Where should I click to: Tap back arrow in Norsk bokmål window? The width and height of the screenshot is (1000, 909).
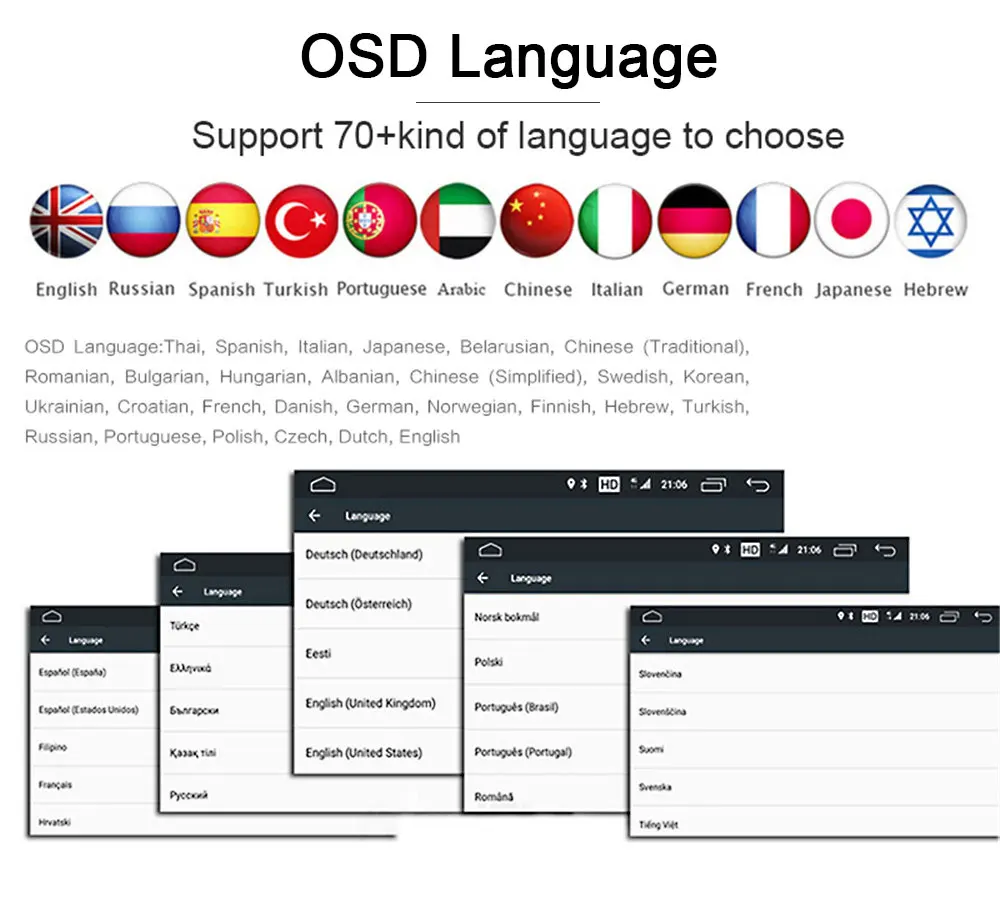pos(483,578)
